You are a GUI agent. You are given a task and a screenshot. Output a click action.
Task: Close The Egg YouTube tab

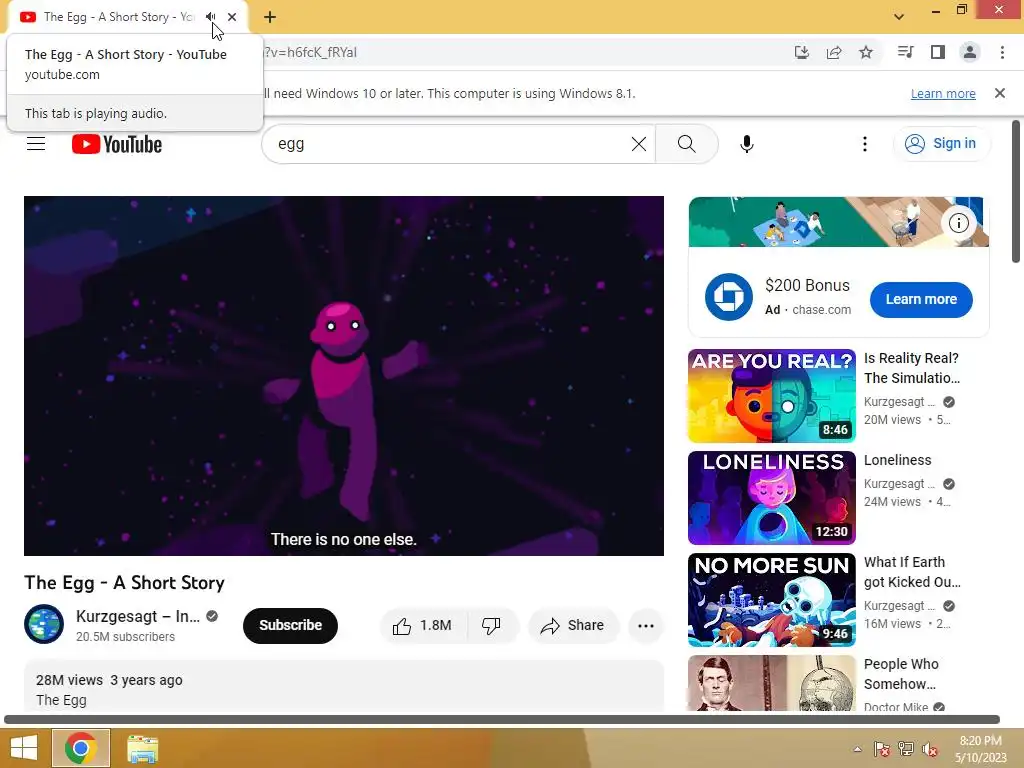[232, 17]
